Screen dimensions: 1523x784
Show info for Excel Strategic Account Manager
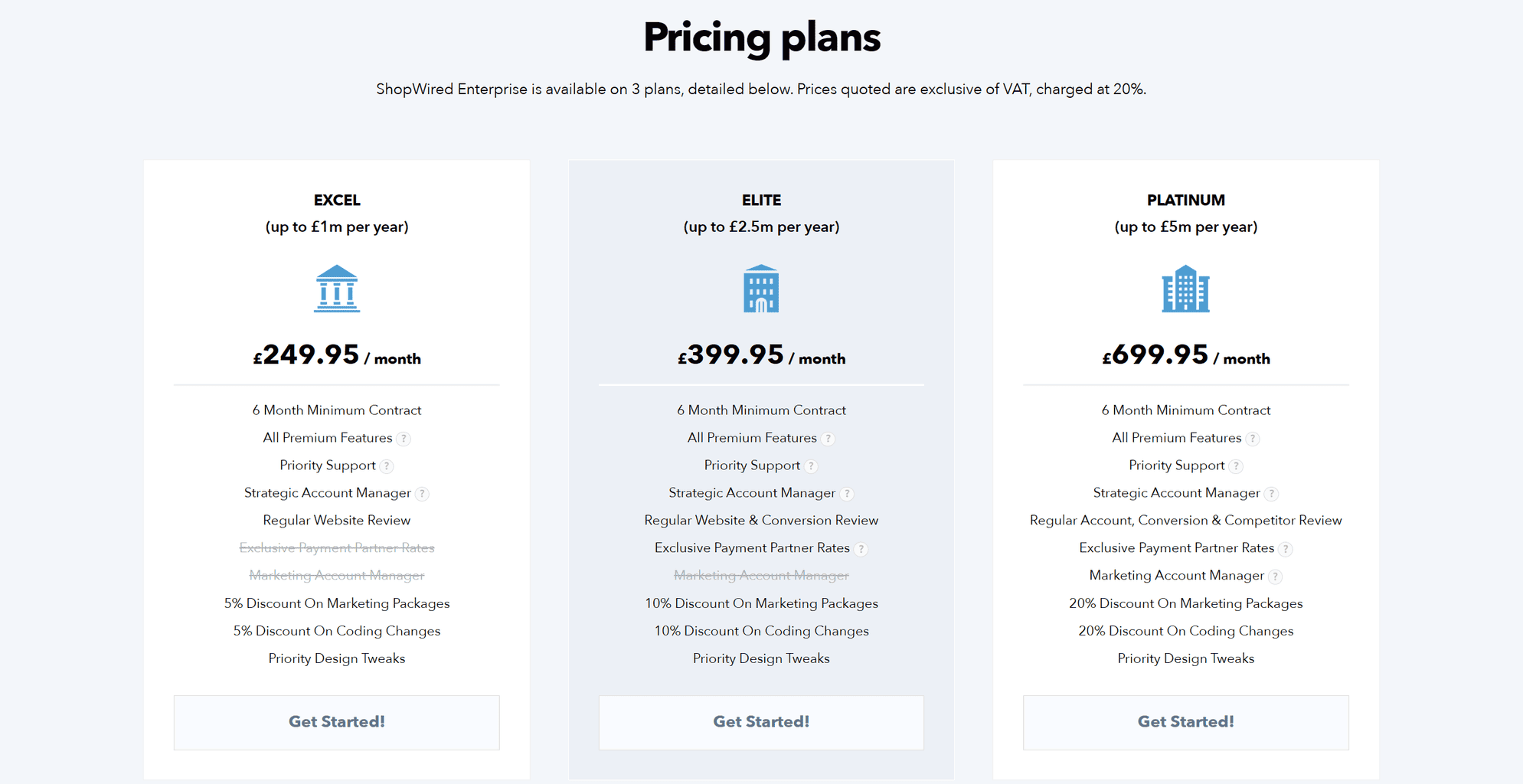click(422, 494)
